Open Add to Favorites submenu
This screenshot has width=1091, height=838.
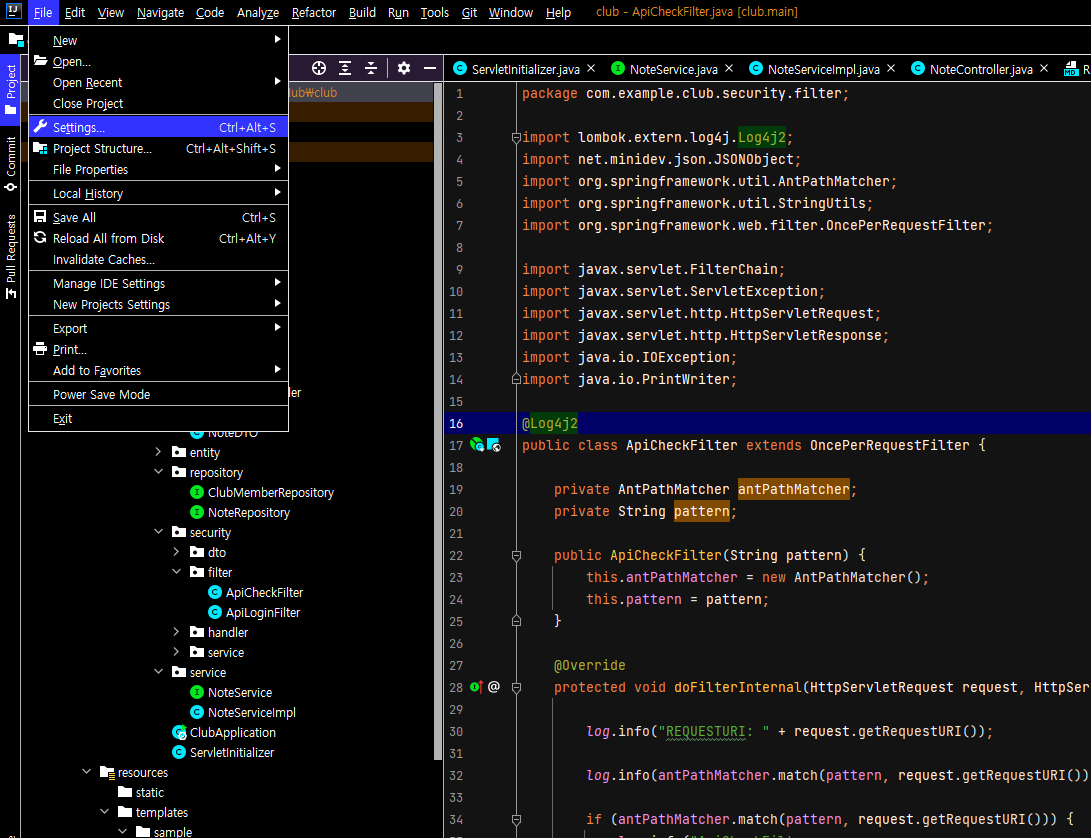tap(159, 370)
